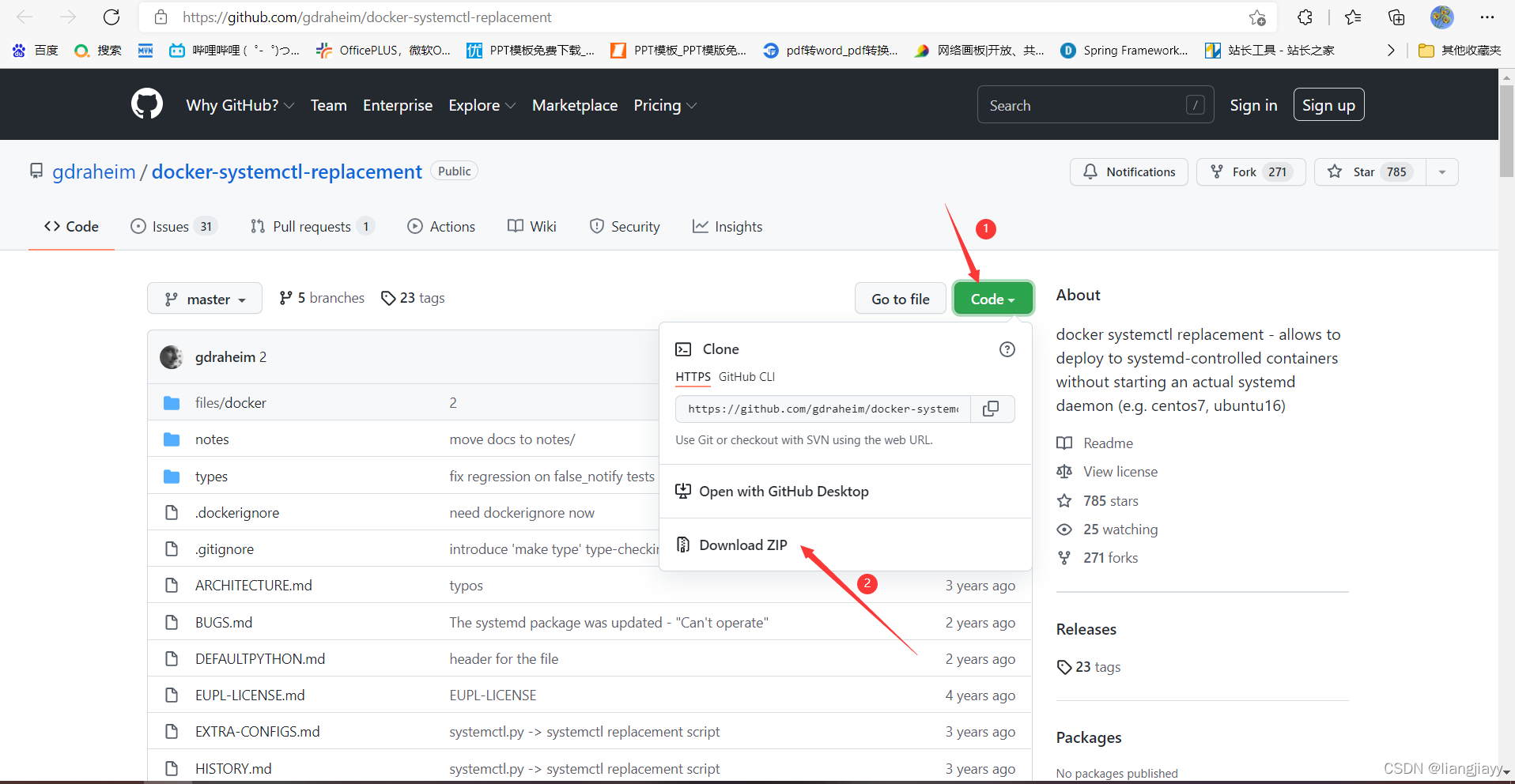Click the Clone help question mark icon

(x=1007, y=349)
